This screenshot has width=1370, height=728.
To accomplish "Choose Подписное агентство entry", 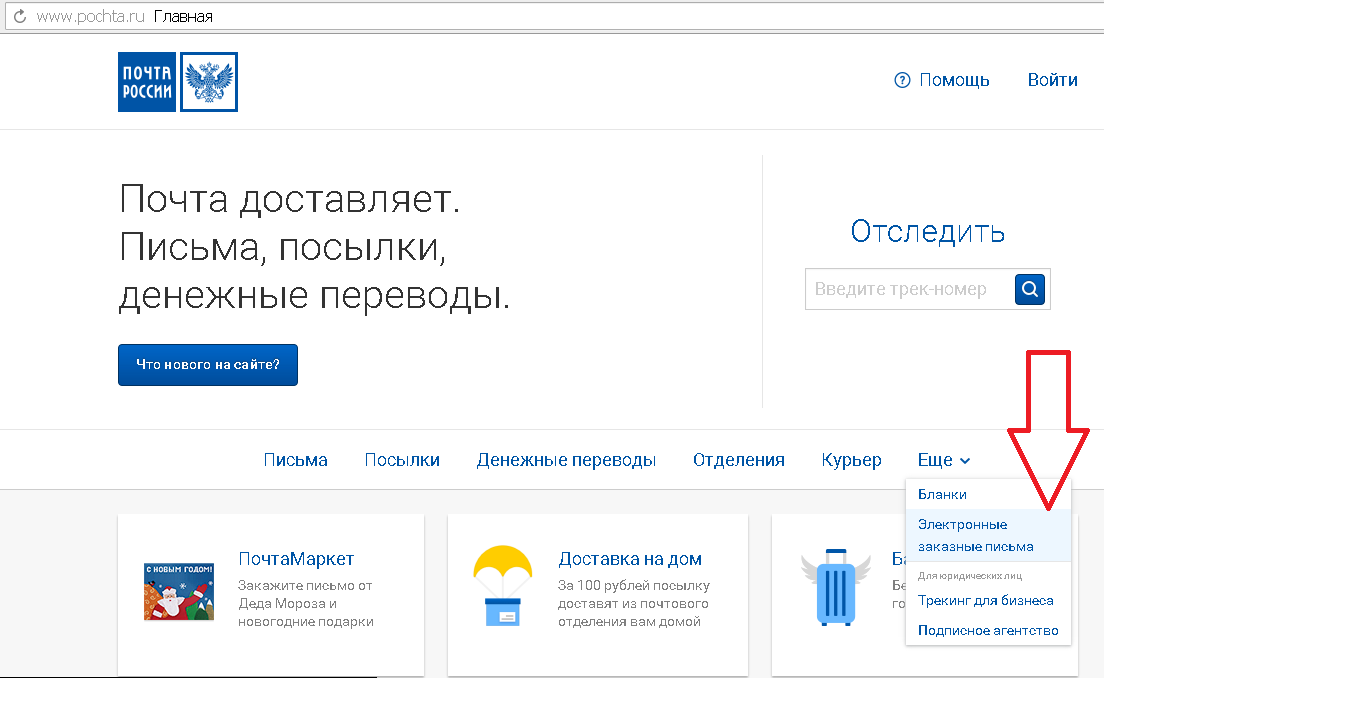I will 988,630.
